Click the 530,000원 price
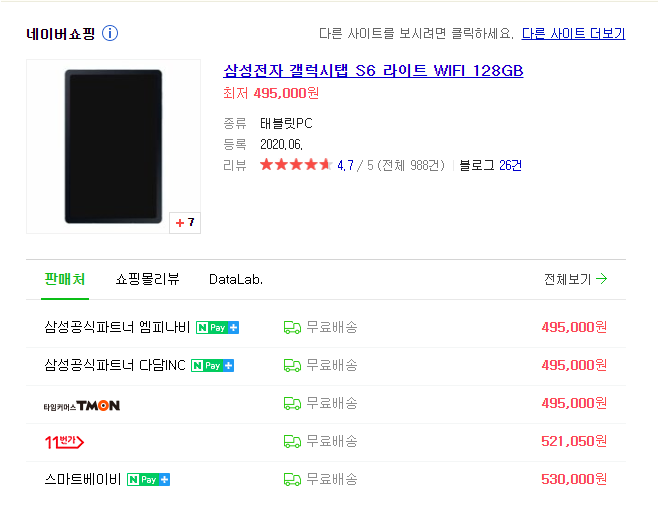This screenshot has width=658, height=510. click(x=574, y=479)
